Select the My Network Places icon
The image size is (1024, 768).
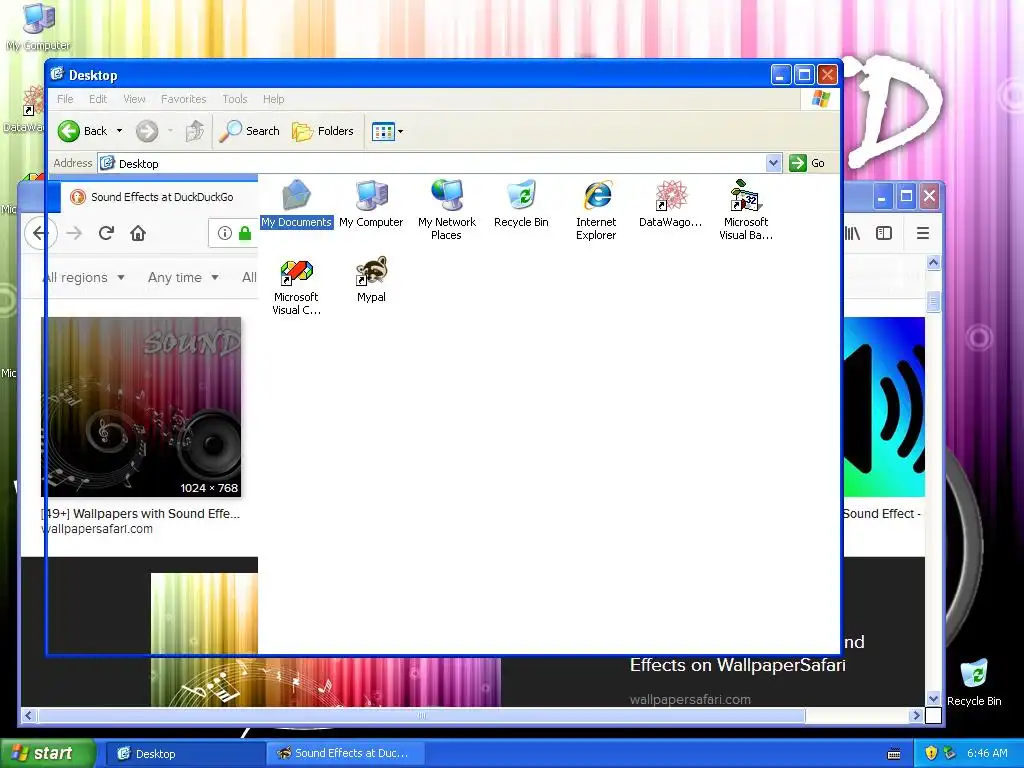[x=447, y=210]
